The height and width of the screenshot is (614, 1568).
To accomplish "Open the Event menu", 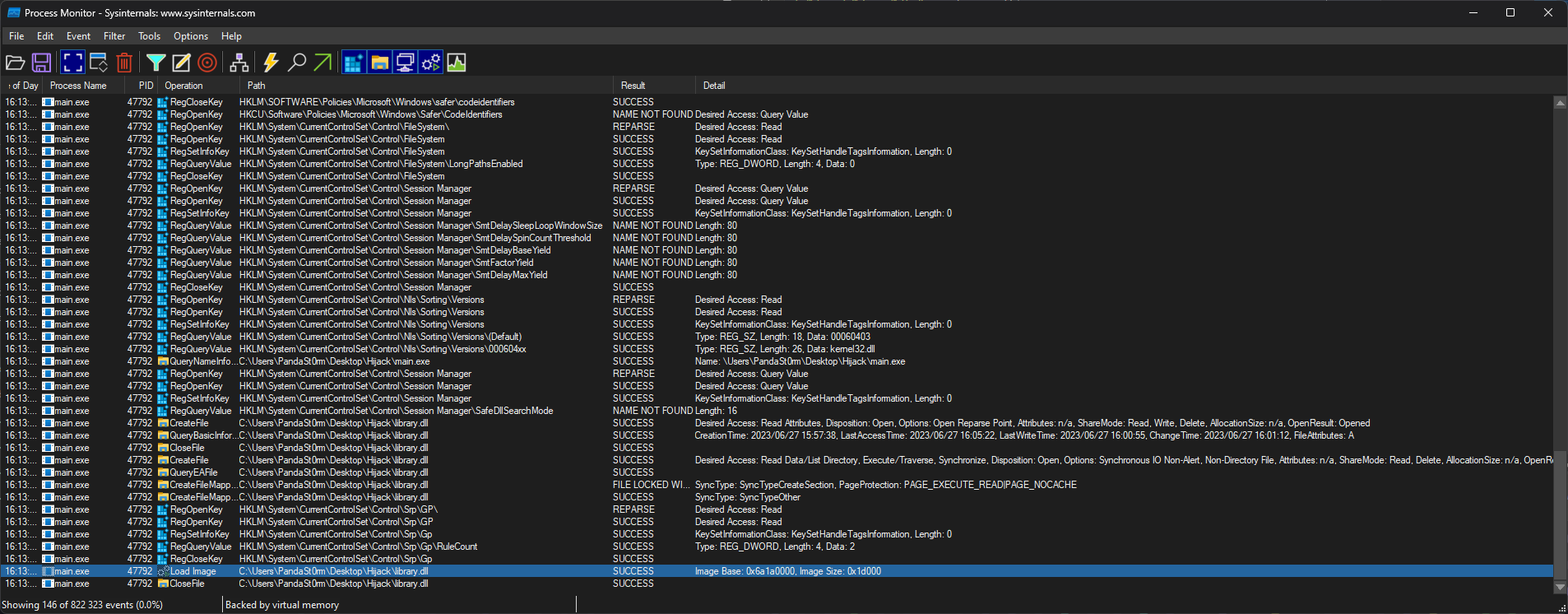I will [x=78, y=36].
